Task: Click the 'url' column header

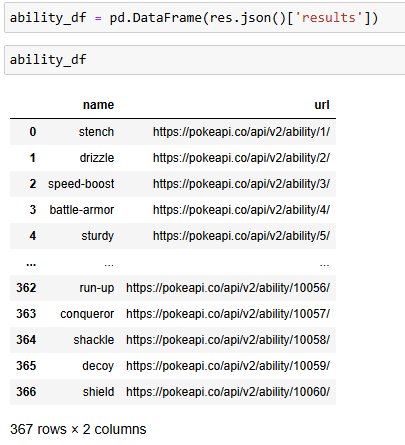Action: pos(322,105)
